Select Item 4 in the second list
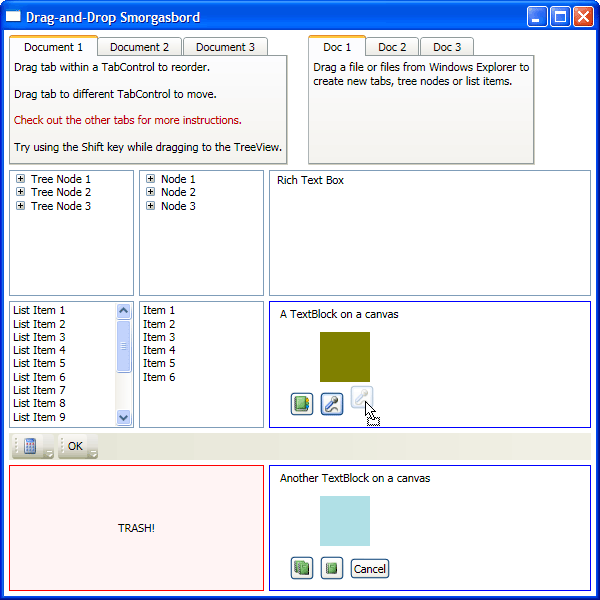The height and width of the screenshot is (600, 600). tap(159, 350)
